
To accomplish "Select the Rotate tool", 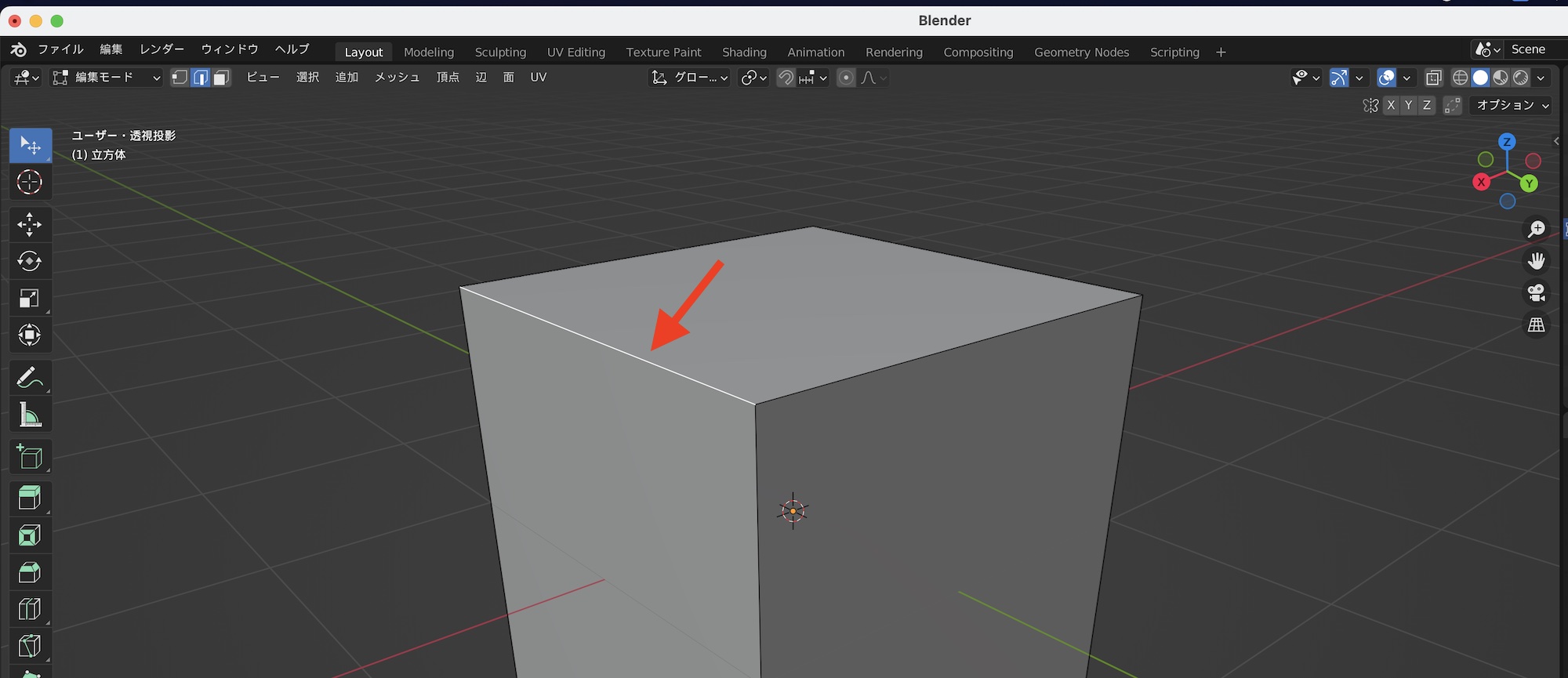I will (30, 261).
